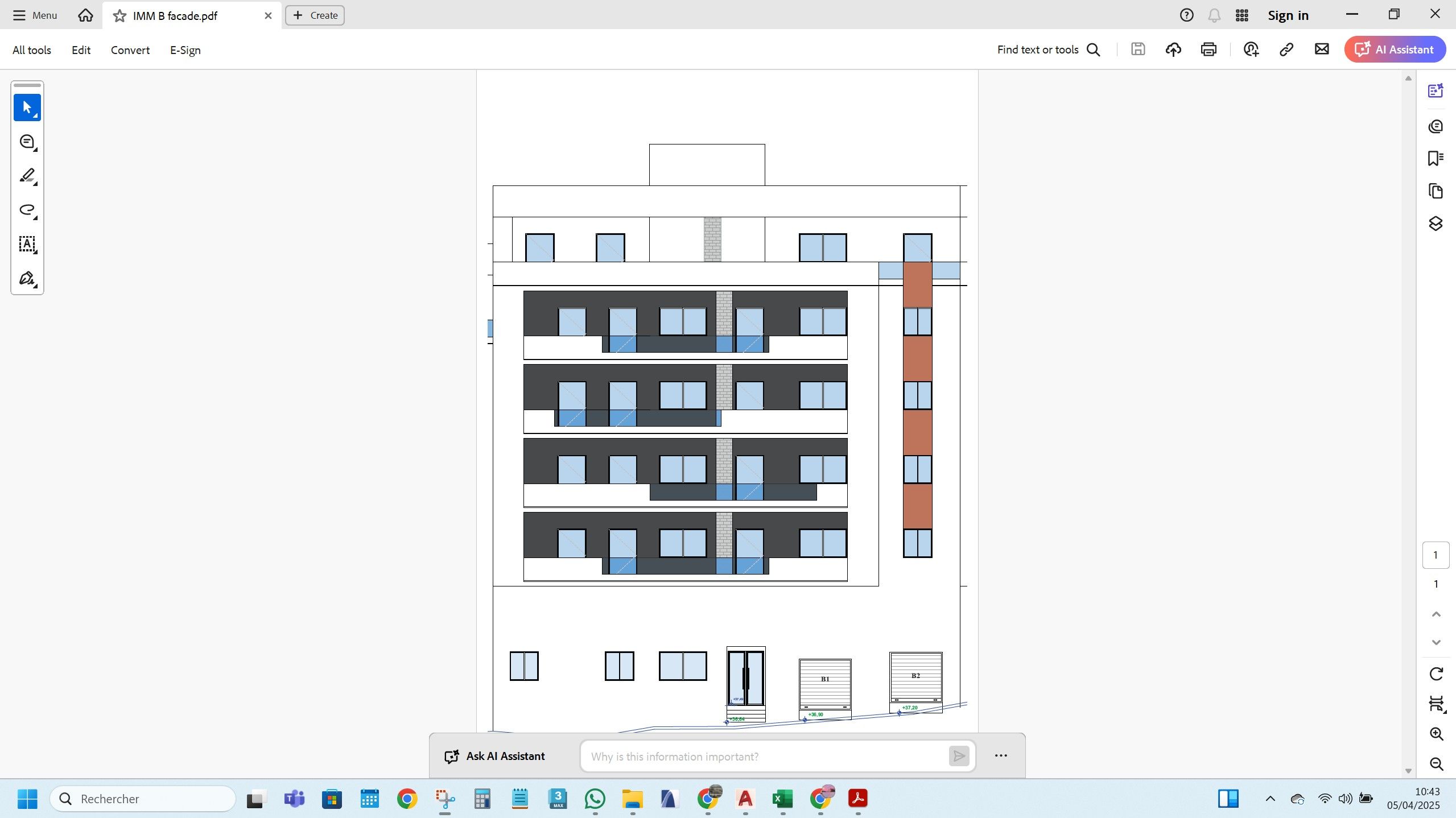Pick the freehand draw loop tool
Screen dimensions: 1456x818
(27, 210)
